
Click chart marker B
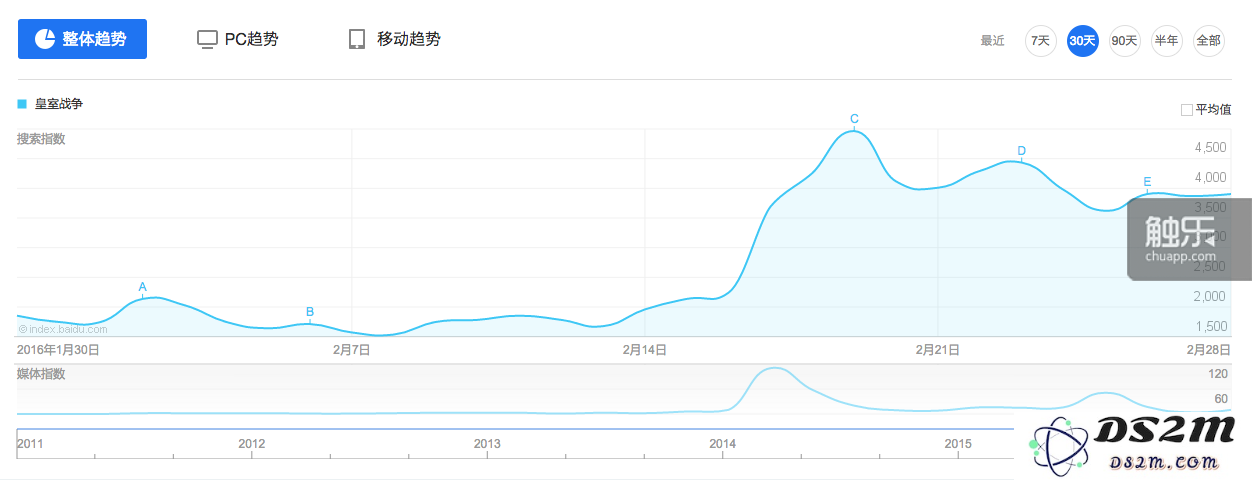[309, 312]
